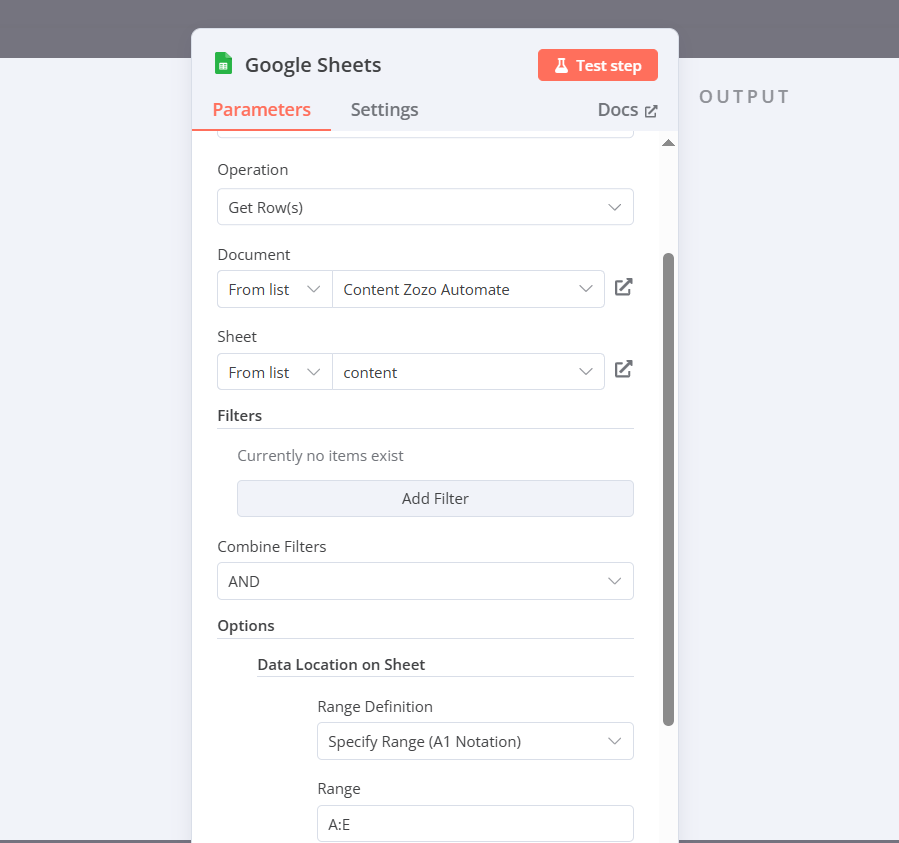Screen dimensions: 899x843
Task: Change Sheet mode From list dropdown
Action: [x=275, y=372]
